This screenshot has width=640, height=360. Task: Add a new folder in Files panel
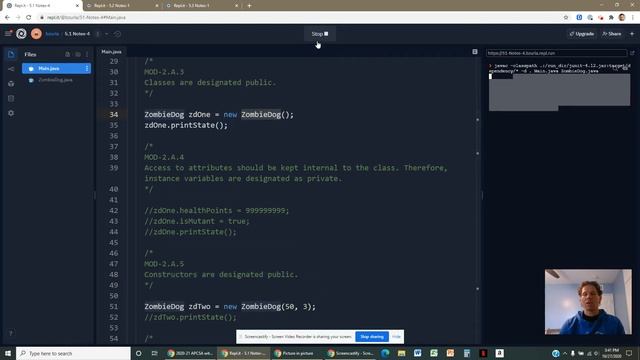click(x=78, y=54)
